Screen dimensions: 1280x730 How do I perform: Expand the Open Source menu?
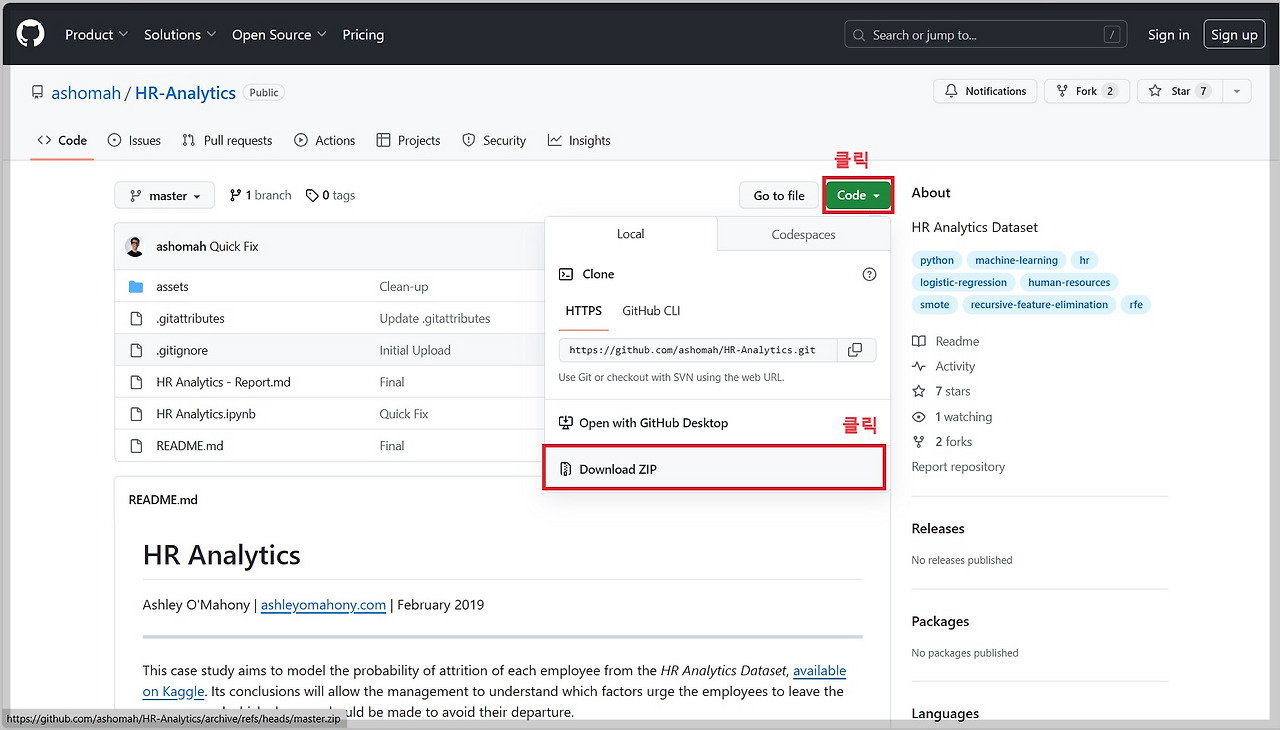(279, 35)
